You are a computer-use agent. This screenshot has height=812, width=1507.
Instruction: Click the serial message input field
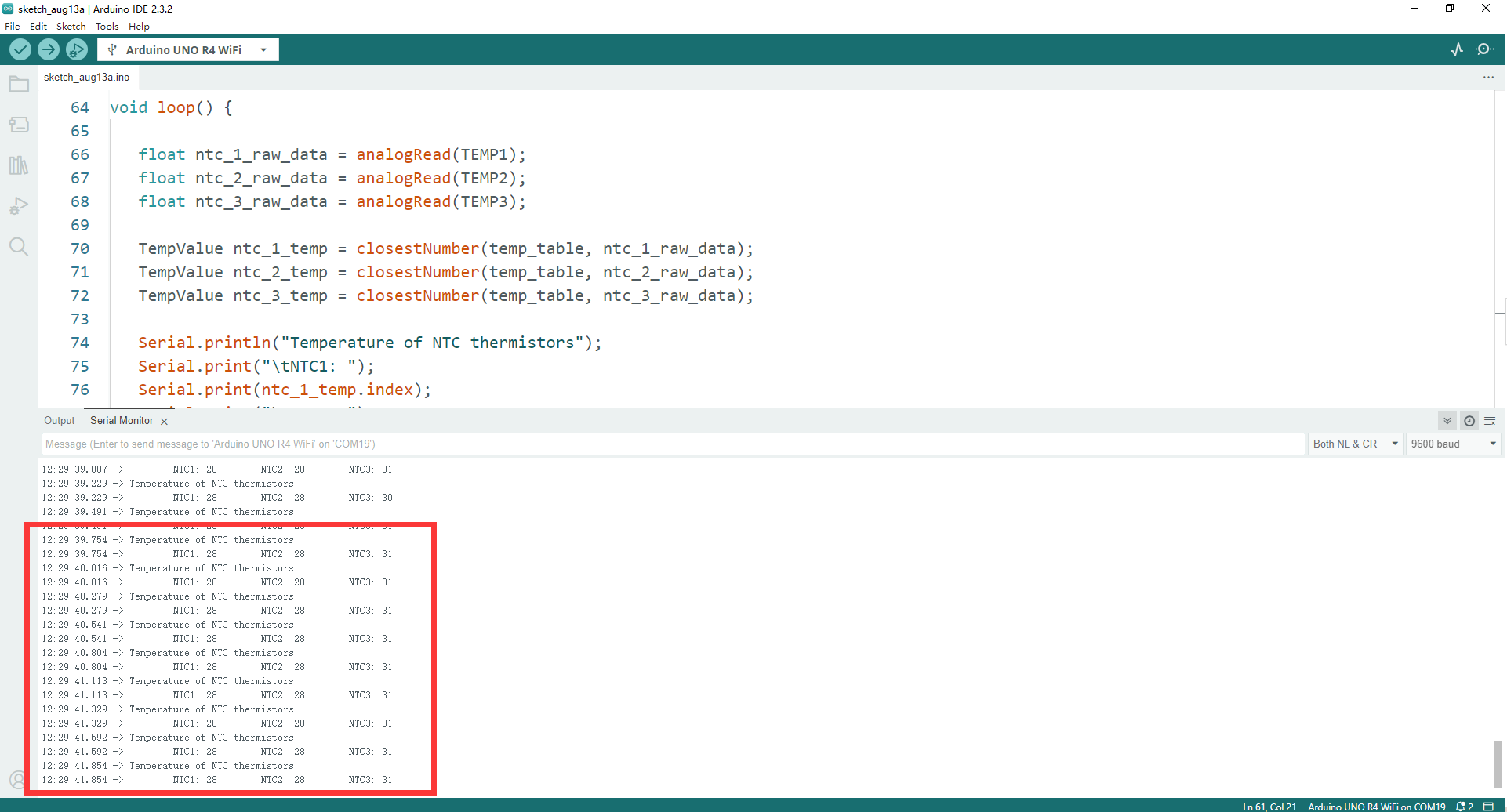[x=674, y=444]
